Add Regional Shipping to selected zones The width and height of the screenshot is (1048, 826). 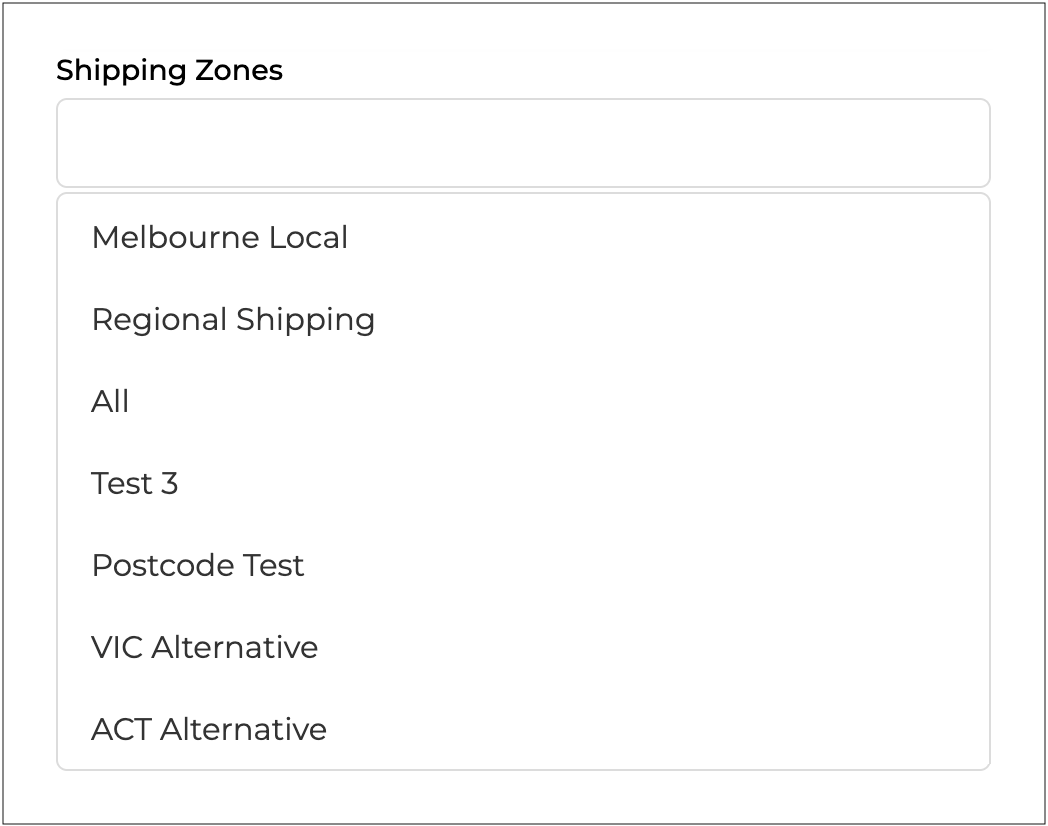pos(233,320)
